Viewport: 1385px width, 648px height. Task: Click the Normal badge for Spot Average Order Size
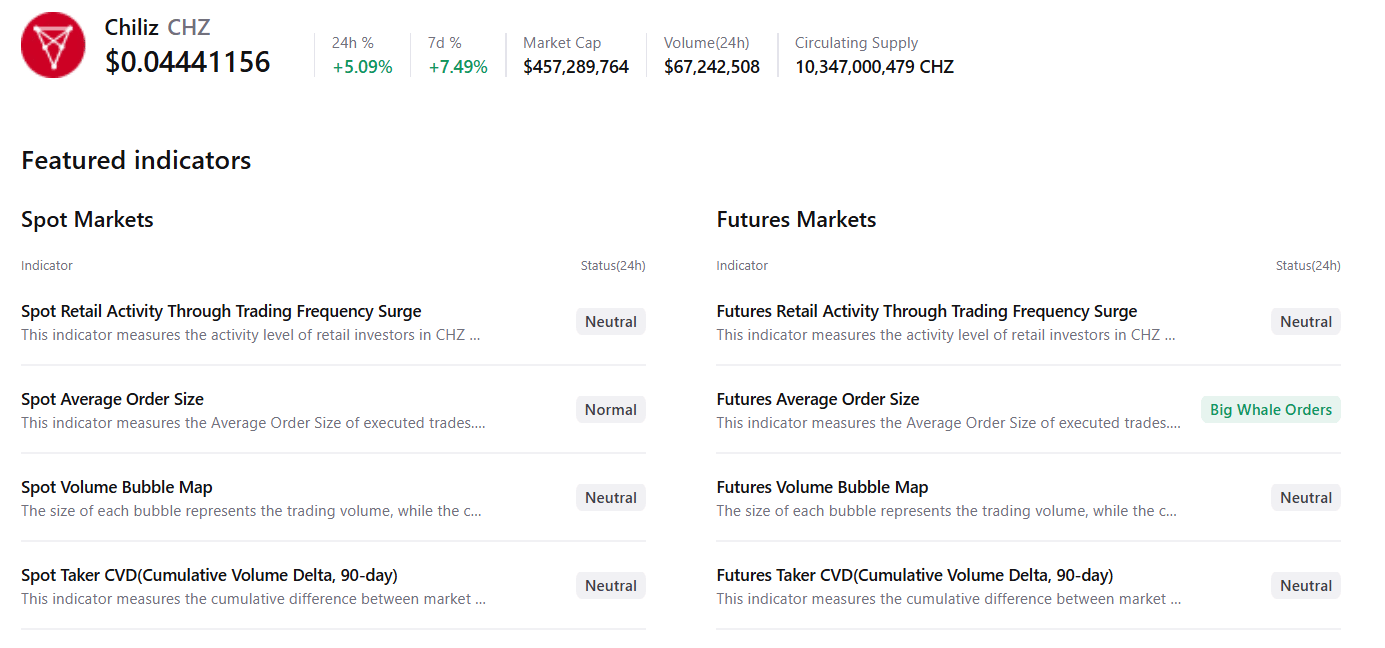coord(611,410)
